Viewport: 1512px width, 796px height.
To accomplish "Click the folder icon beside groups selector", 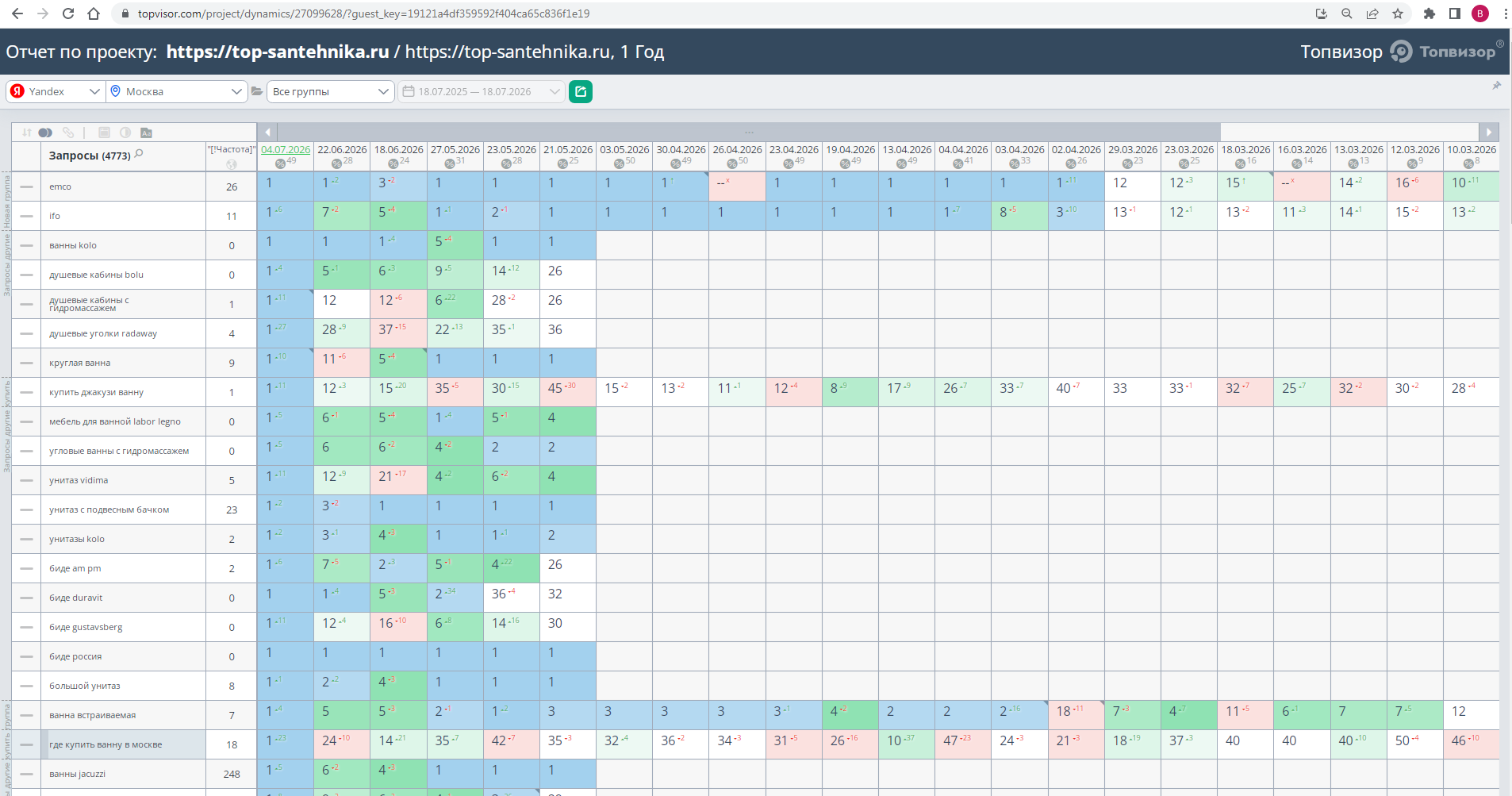I will tap(257, 91).
